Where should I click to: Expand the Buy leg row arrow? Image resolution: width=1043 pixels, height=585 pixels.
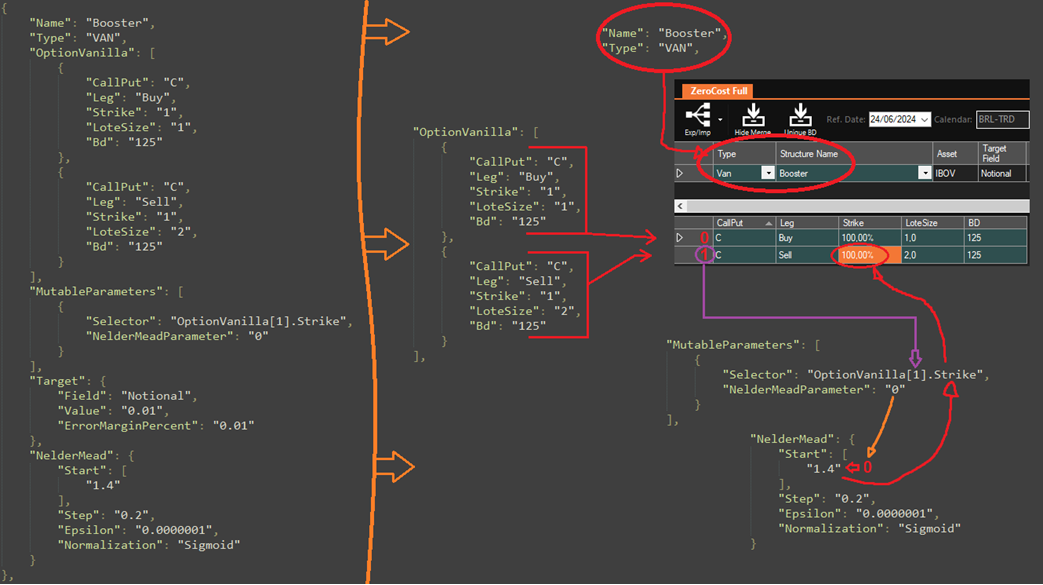coord(681,238)
